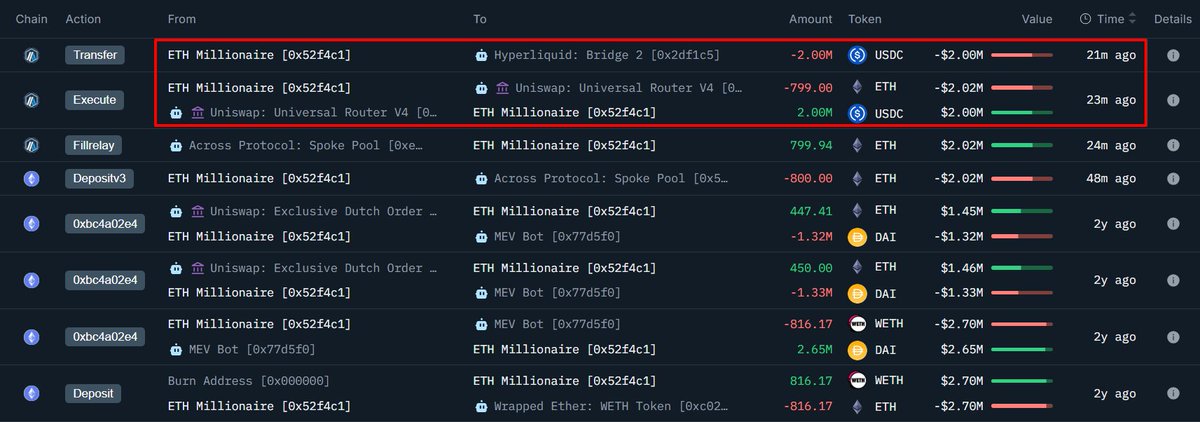The image size is (1200, 422).
Task: Sort by the Amount column header
Action: click(x=810, y=19)
